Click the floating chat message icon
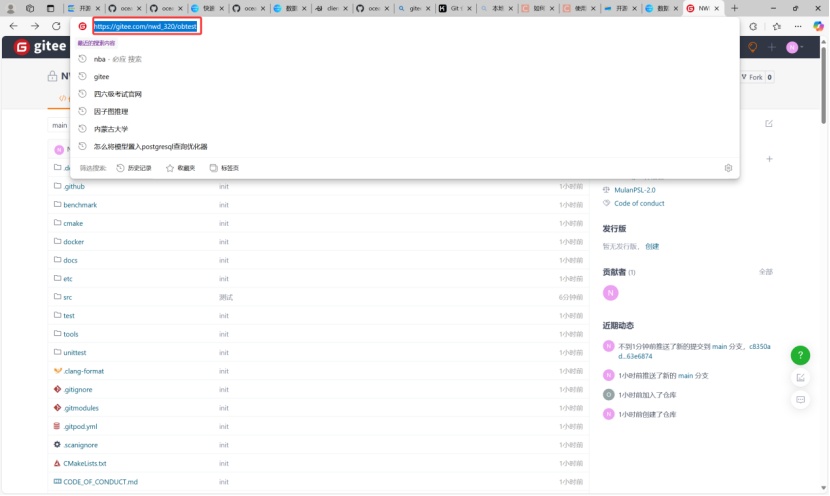Image resolution: width=830 pixels, height=496 pixels. [x=800, y=400]
